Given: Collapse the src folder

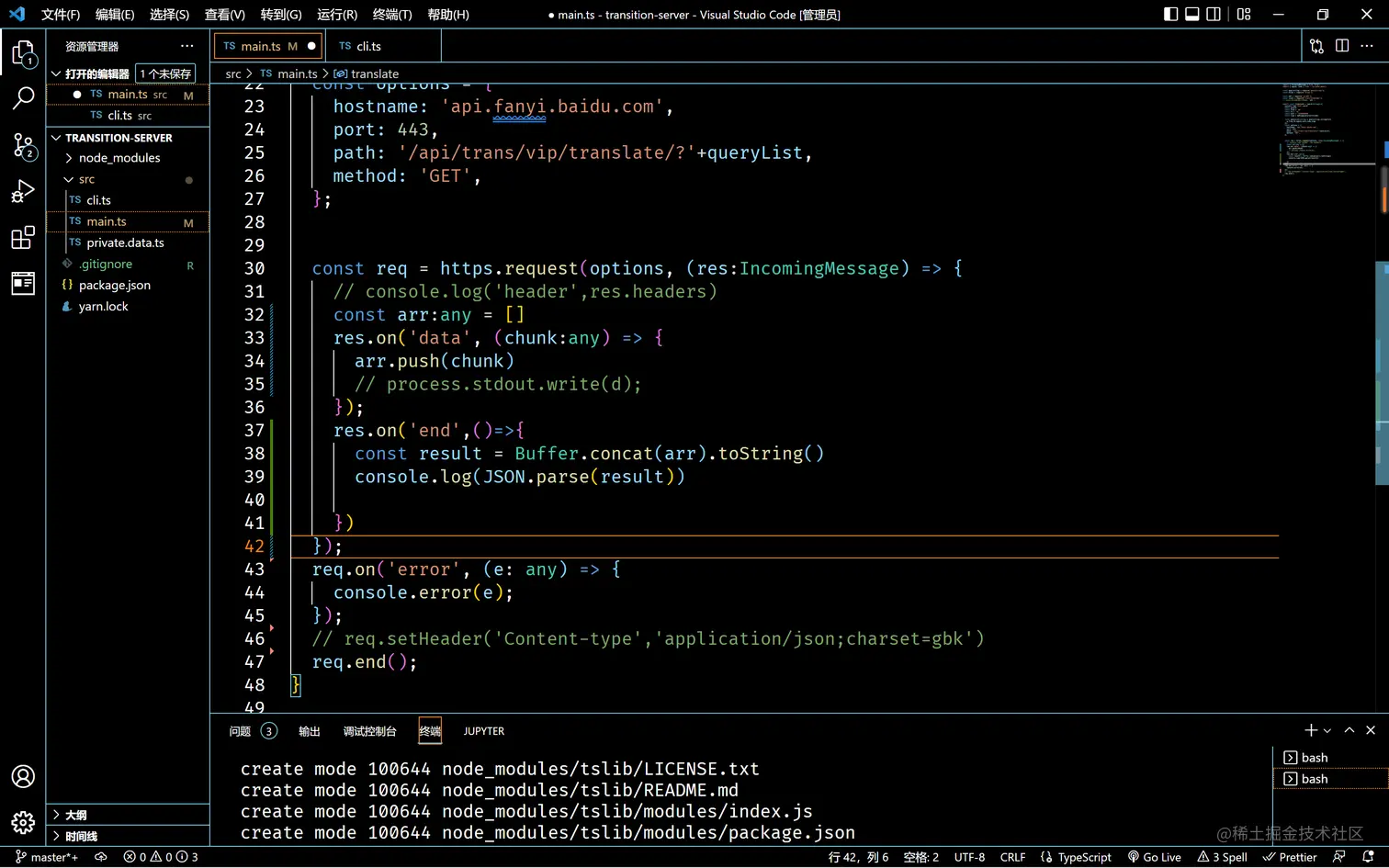Looking at the screenshot, I should coord(128,179).
